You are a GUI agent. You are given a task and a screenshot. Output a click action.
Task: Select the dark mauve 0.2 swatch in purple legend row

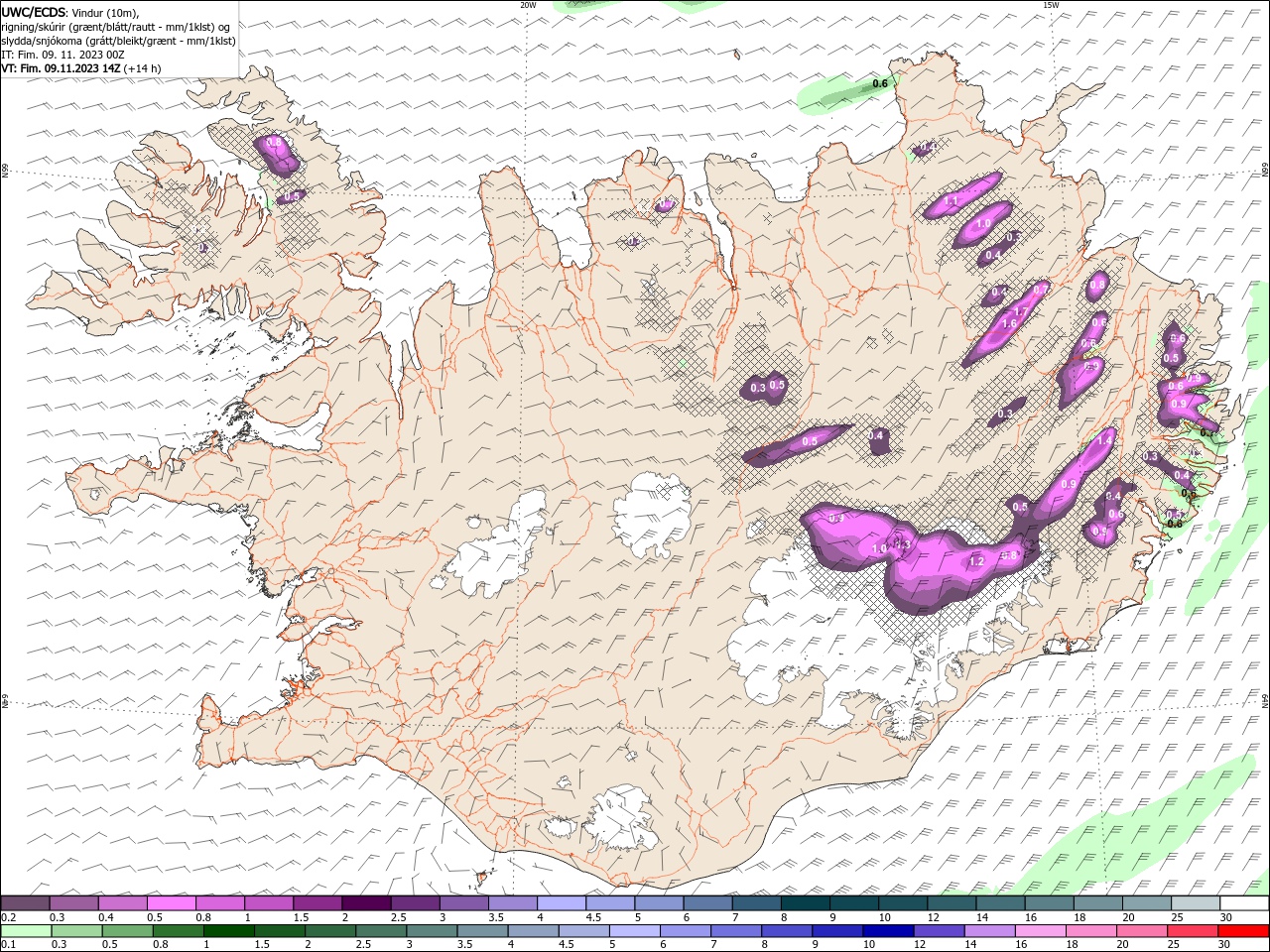(25, 903)
